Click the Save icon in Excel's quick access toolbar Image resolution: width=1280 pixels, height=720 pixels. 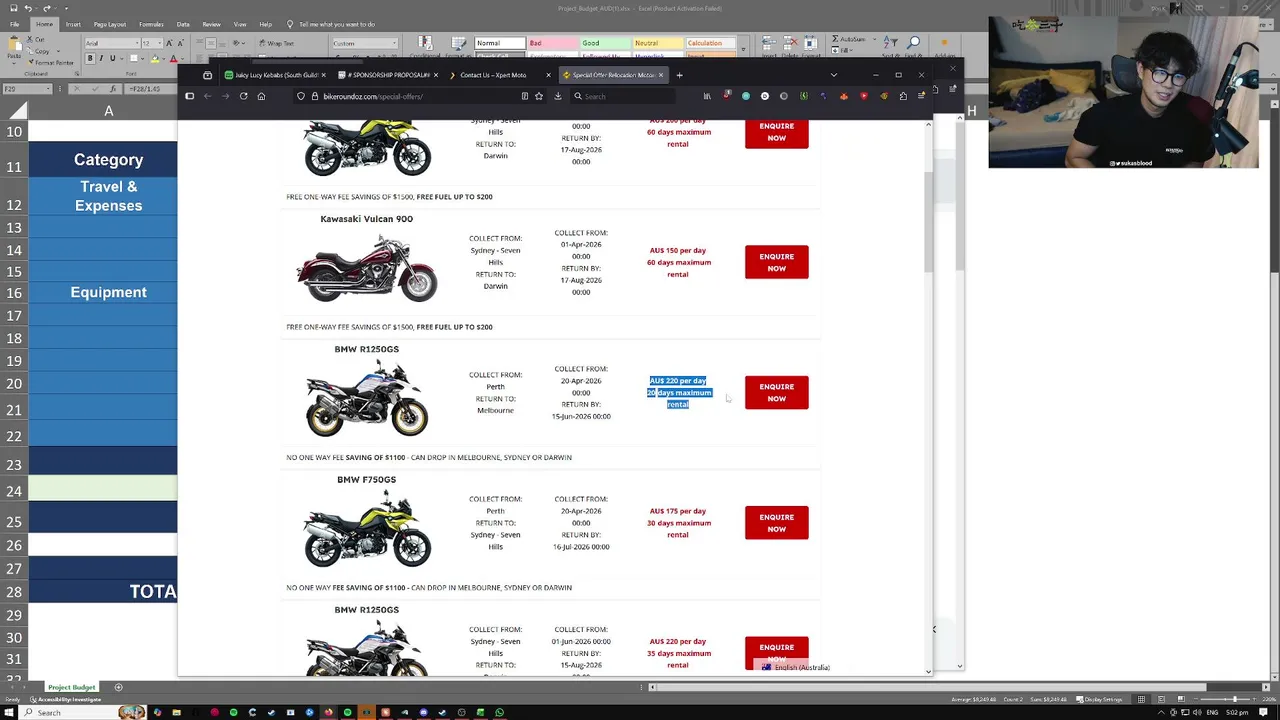14,8
